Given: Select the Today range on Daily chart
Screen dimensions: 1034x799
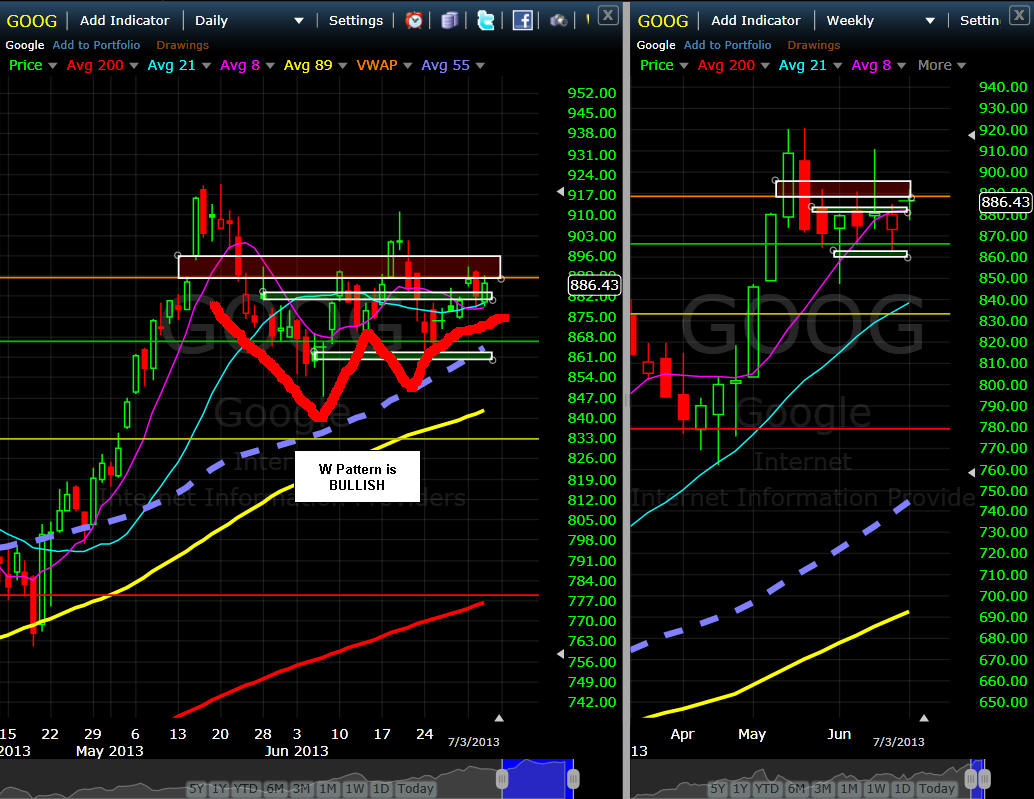Looking at the screenshot, I should 415,788.
